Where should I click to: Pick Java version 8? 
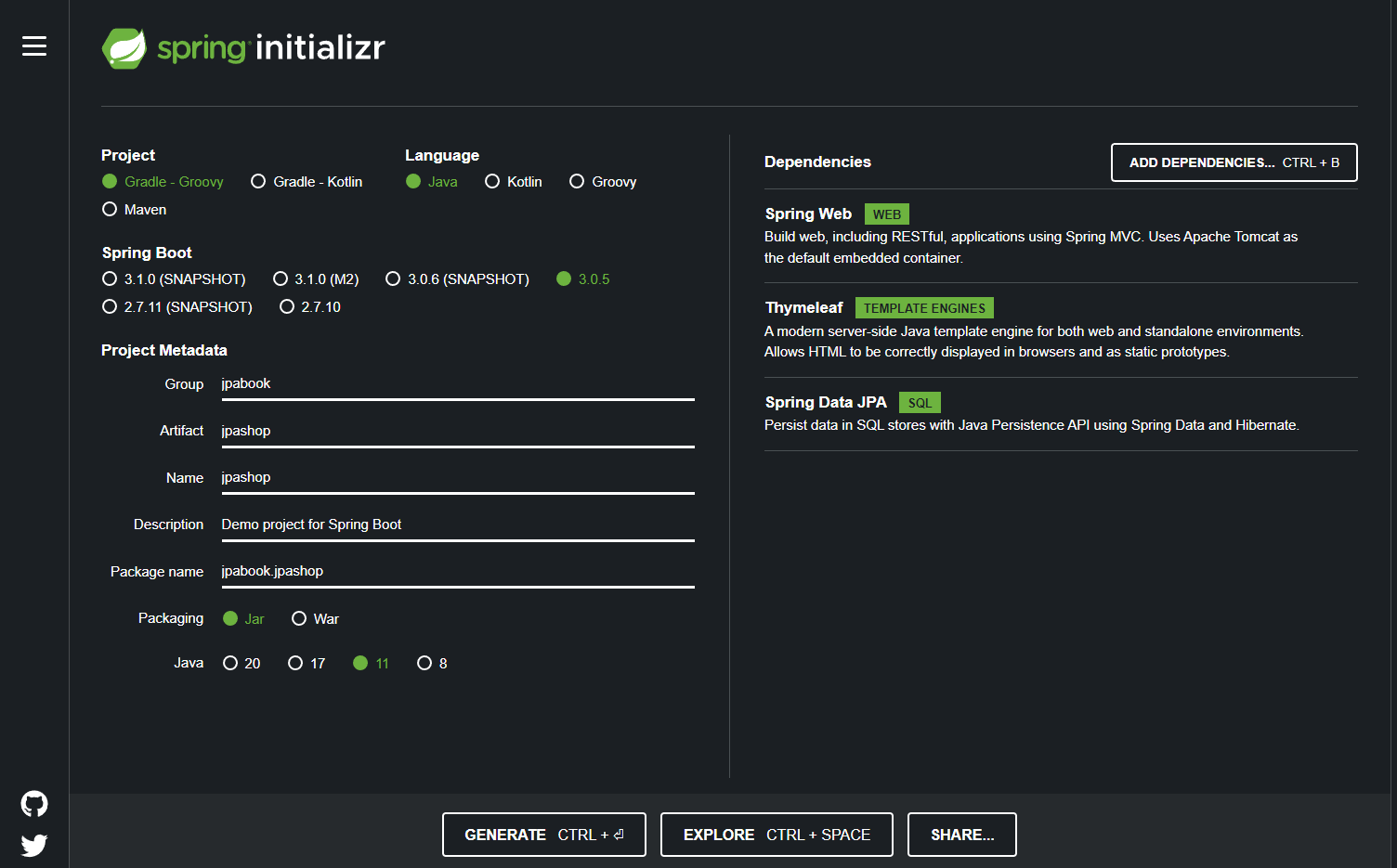[x=432, y=664]
